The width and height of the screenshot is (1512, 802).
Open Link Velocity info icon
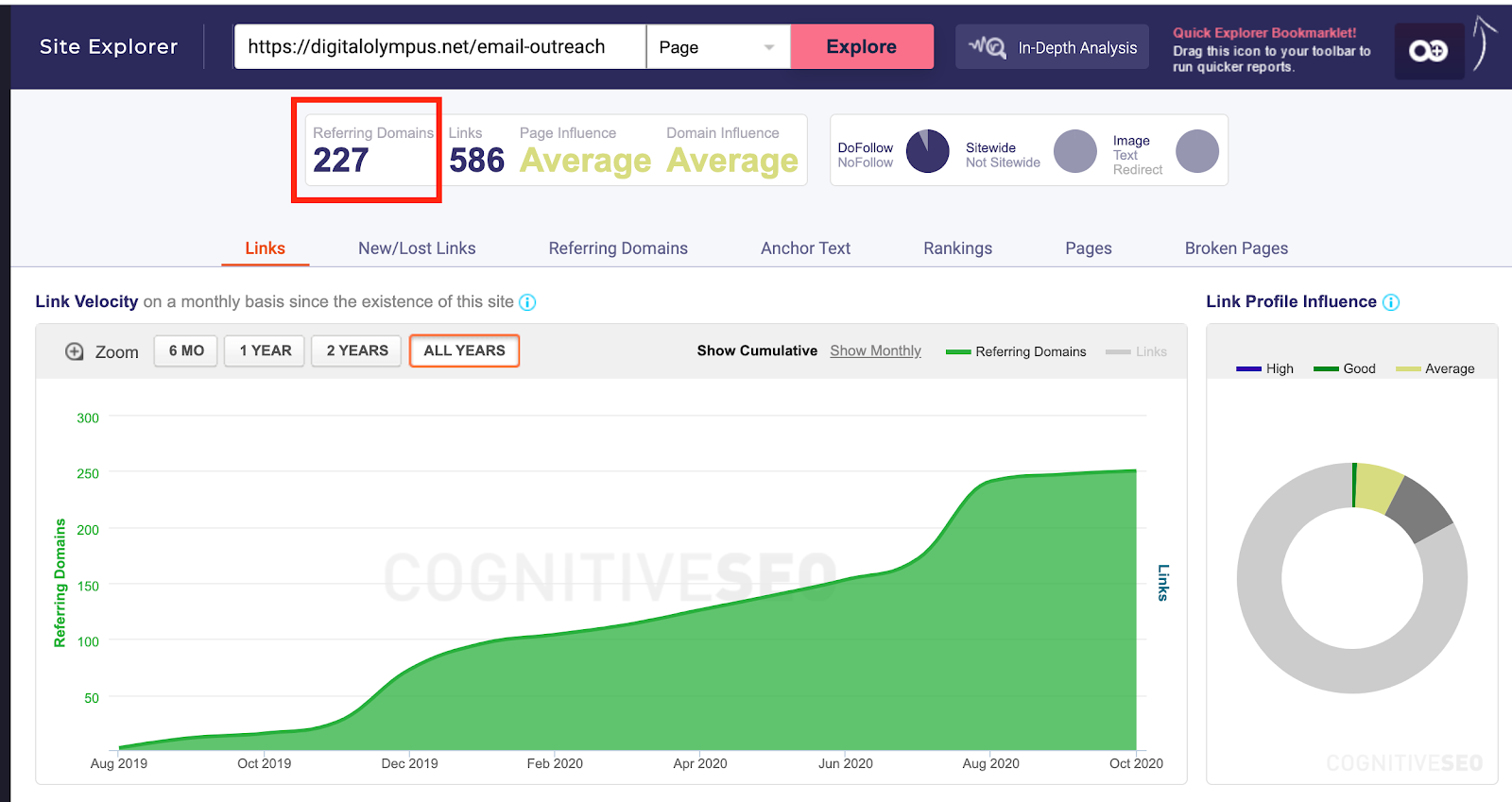527,302
